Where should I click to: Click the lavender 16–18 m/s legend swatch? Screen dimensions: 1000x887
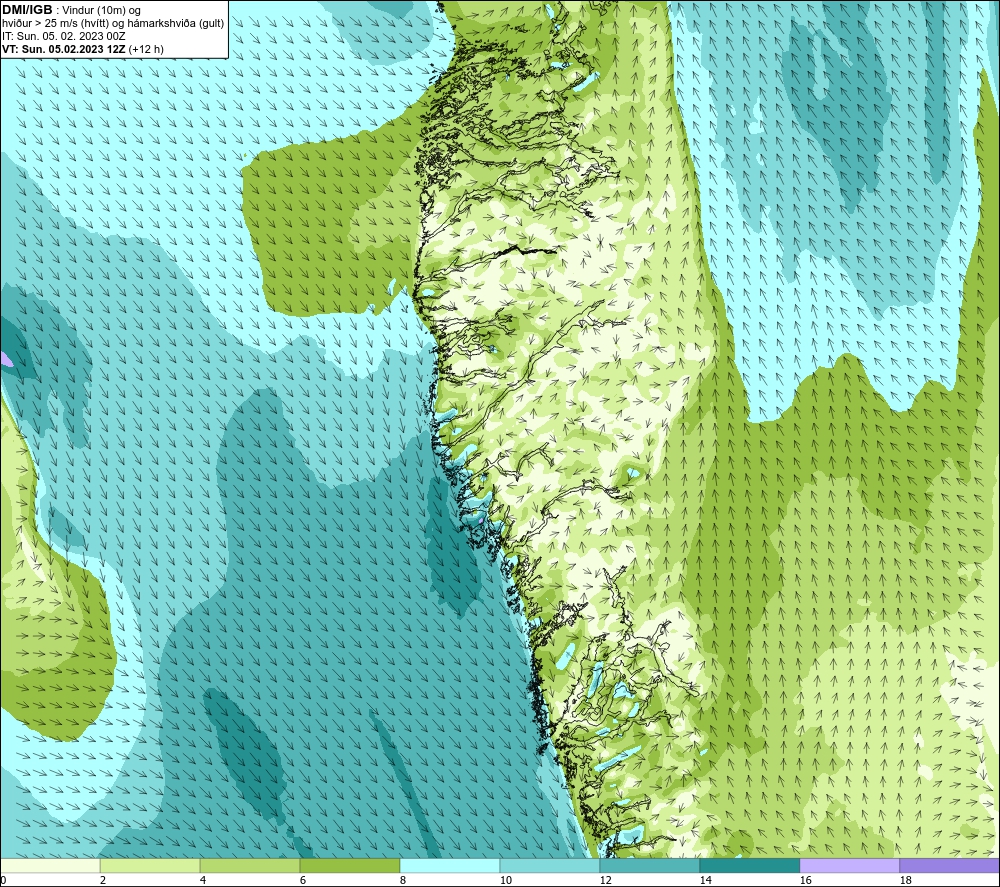pyautogui.click(x=849, y=865)
